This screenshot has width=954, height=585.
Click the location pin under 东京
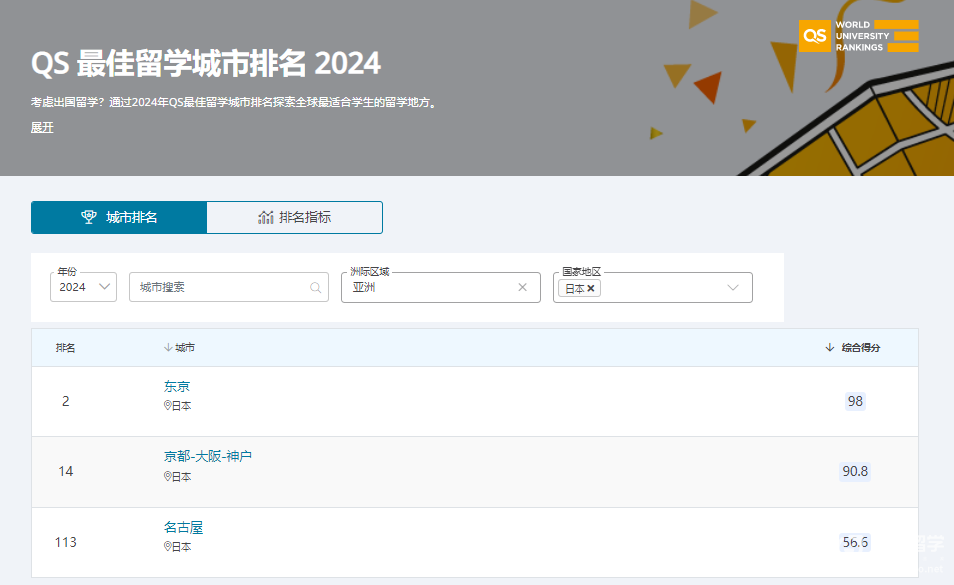click(x=167, y=406)
